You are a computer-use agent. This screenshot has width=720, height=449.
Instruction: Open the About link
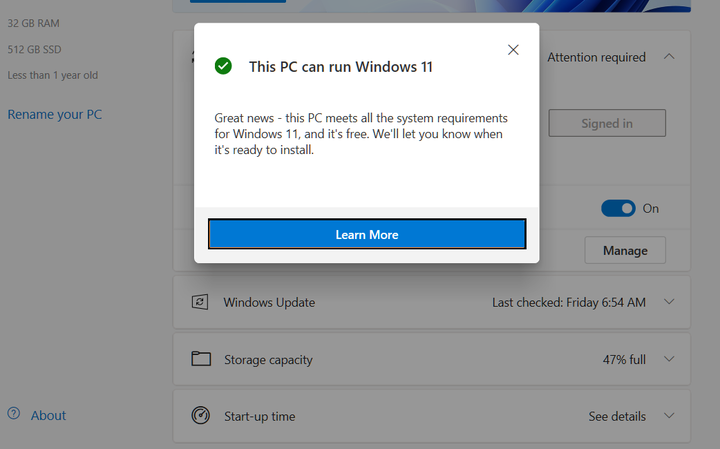click(48, 415)
